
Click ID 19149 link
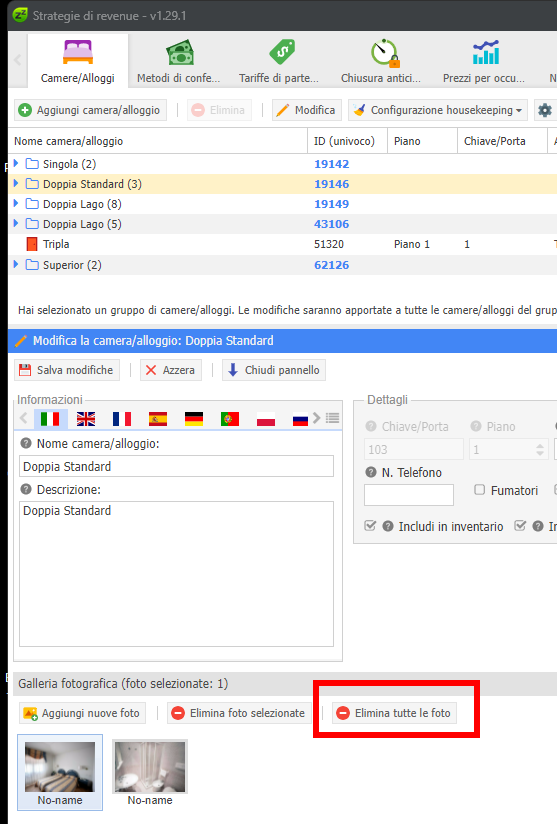(x=332, y=204)
